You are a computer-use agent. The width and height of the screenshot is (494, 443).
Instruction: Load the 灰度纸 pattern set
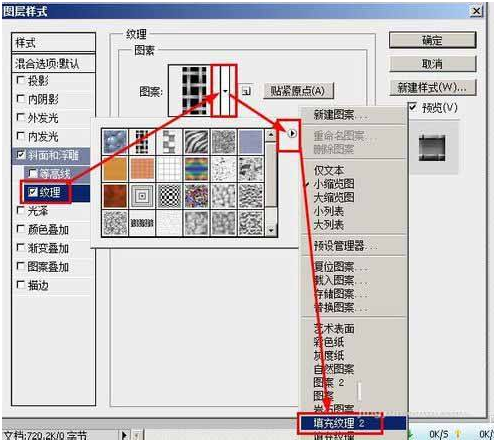tap(353, 355)
